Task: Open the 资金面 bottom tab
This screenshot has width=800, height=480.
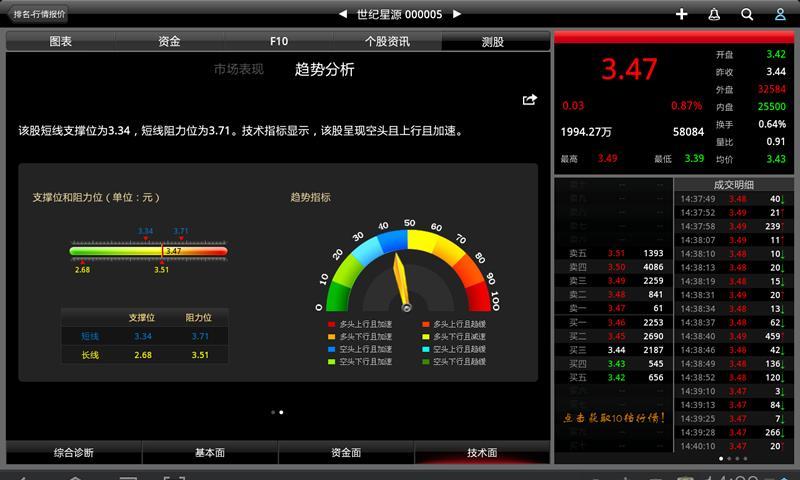Action: (346, 452)
